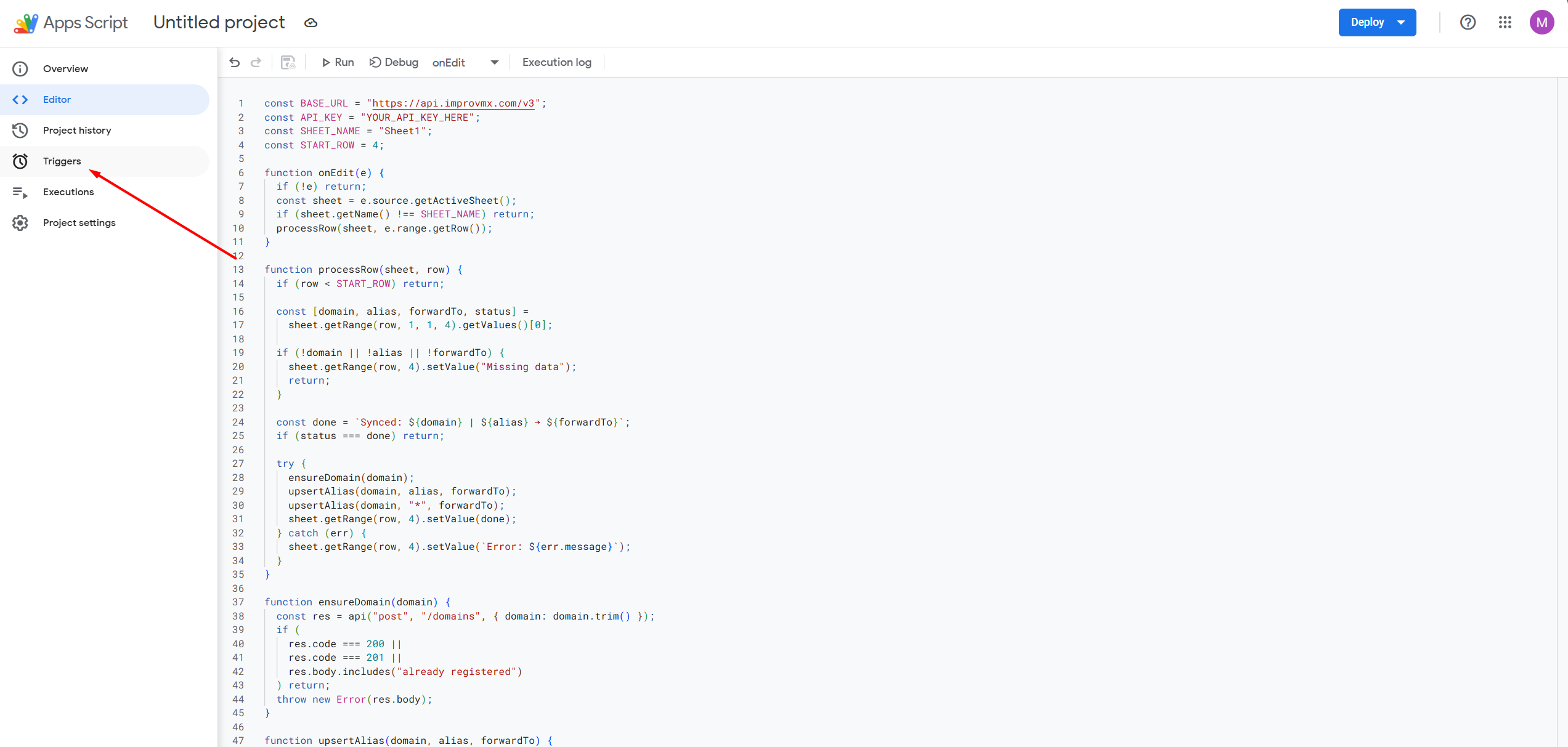The image size is (1568, 747).
Task: Open the Google apps grid icon
Action: pos(1505,23)
